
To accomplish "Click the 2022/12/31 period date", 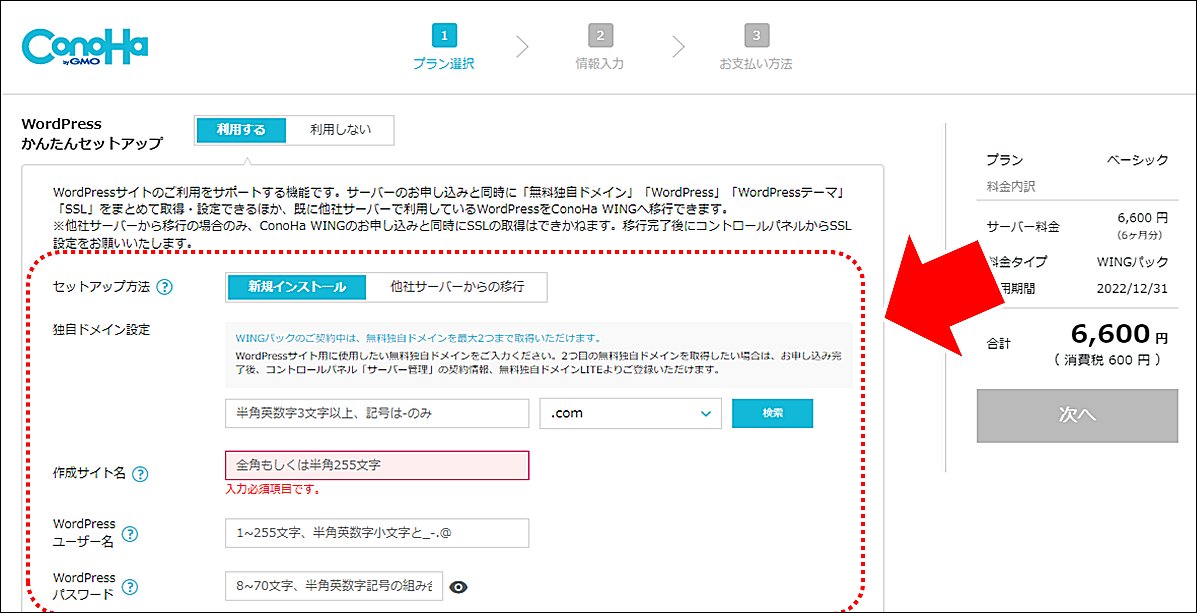I will [1132, 289].
